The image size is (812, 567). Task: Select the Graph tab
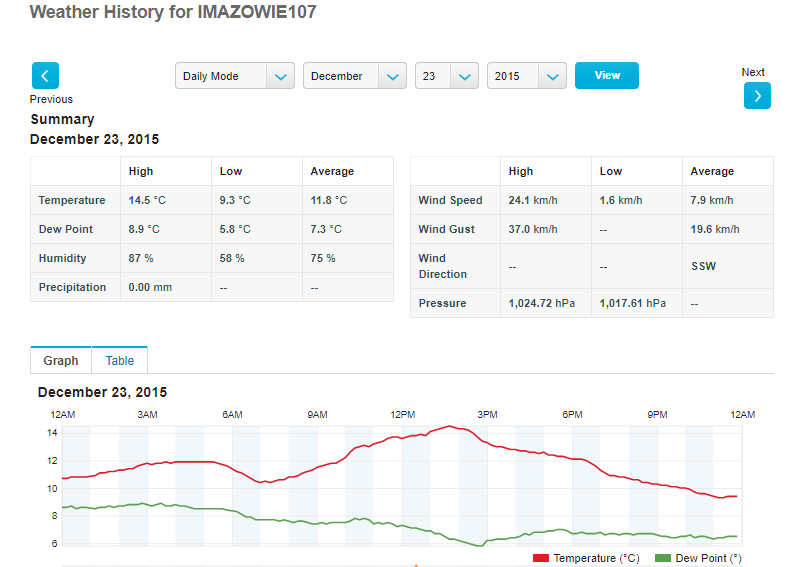(61, 361)
